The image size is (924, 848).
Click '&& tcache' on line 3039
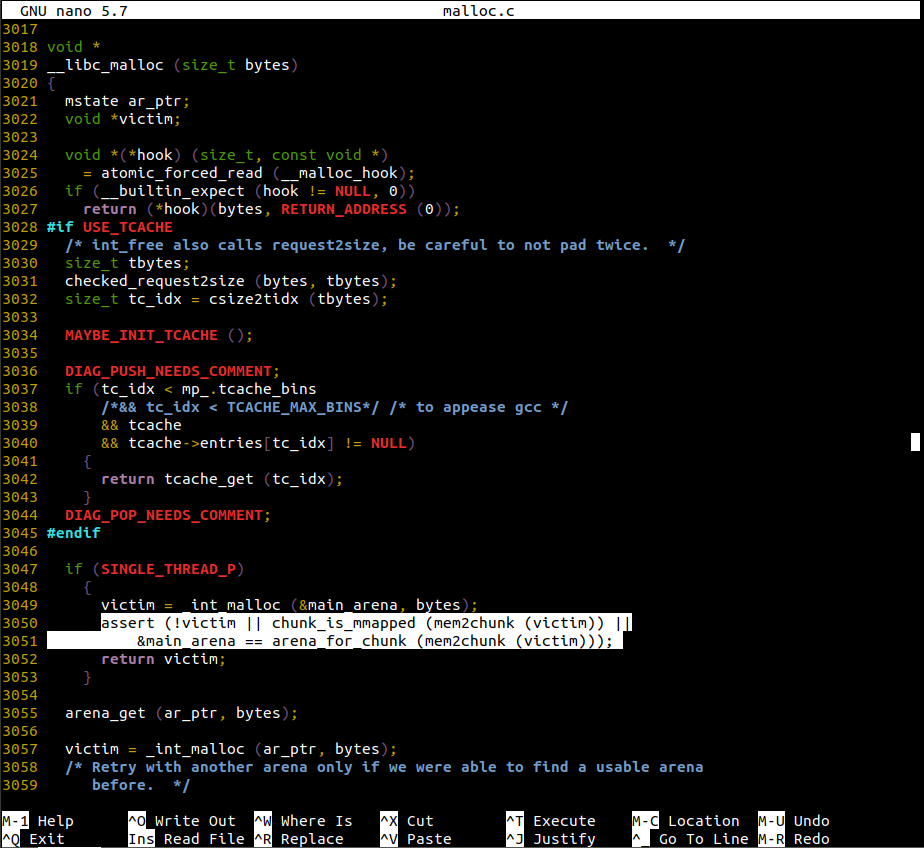click(x=141, y=425)
